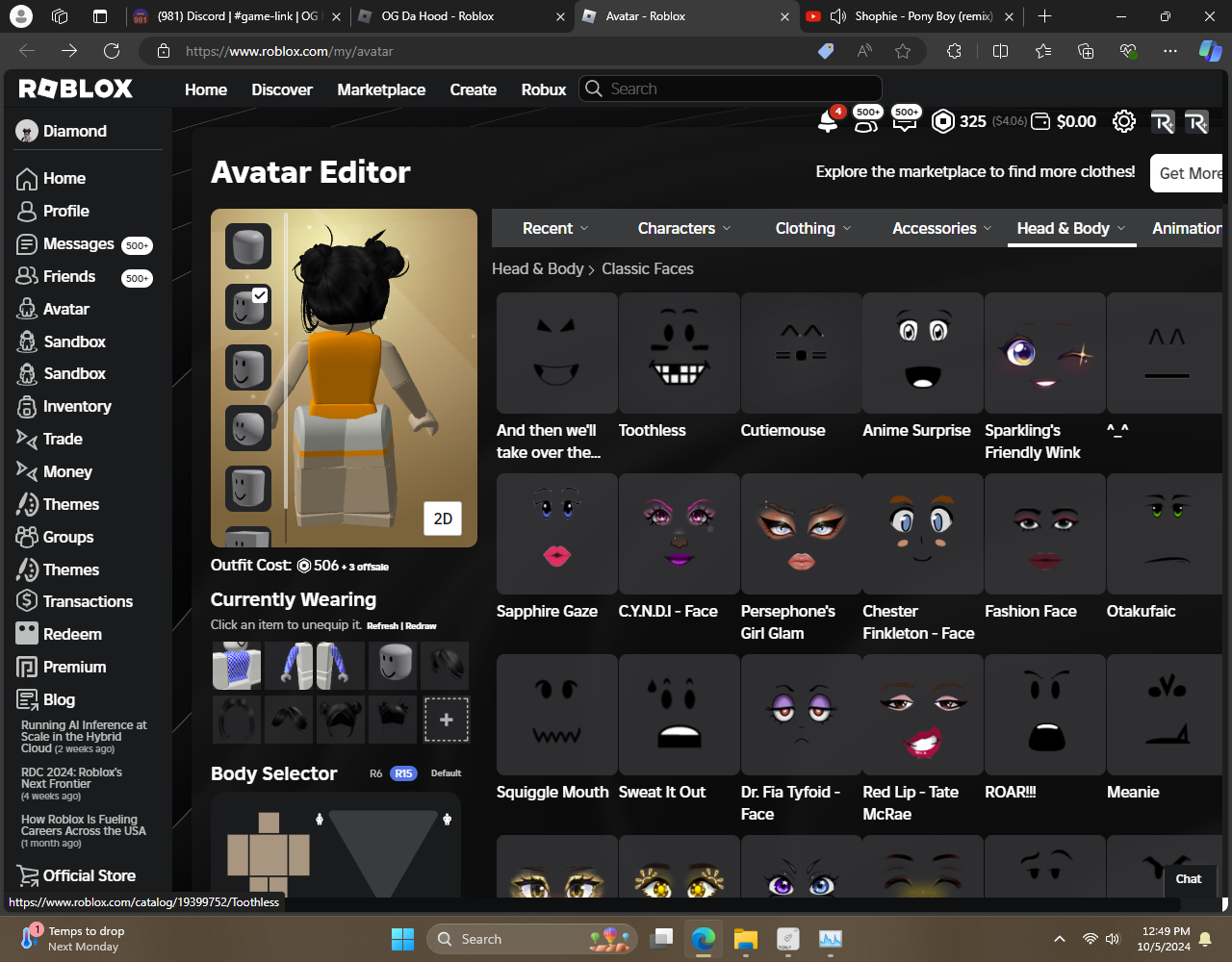Expand the Characters dropdown
Screen dimensions: 1232x962
click(x=684, y=229)
